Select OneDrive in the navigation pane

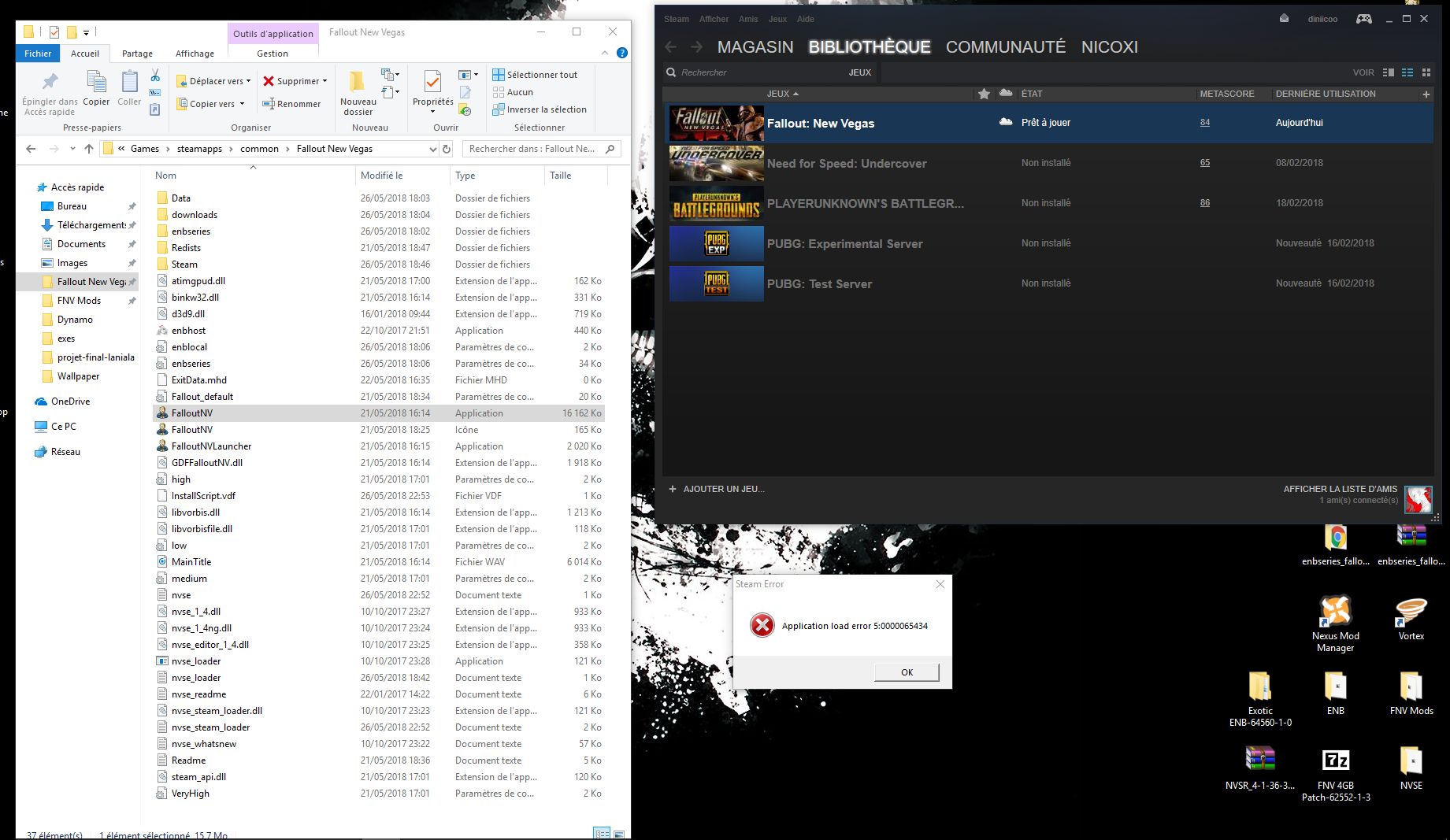[x=70, y=401]
